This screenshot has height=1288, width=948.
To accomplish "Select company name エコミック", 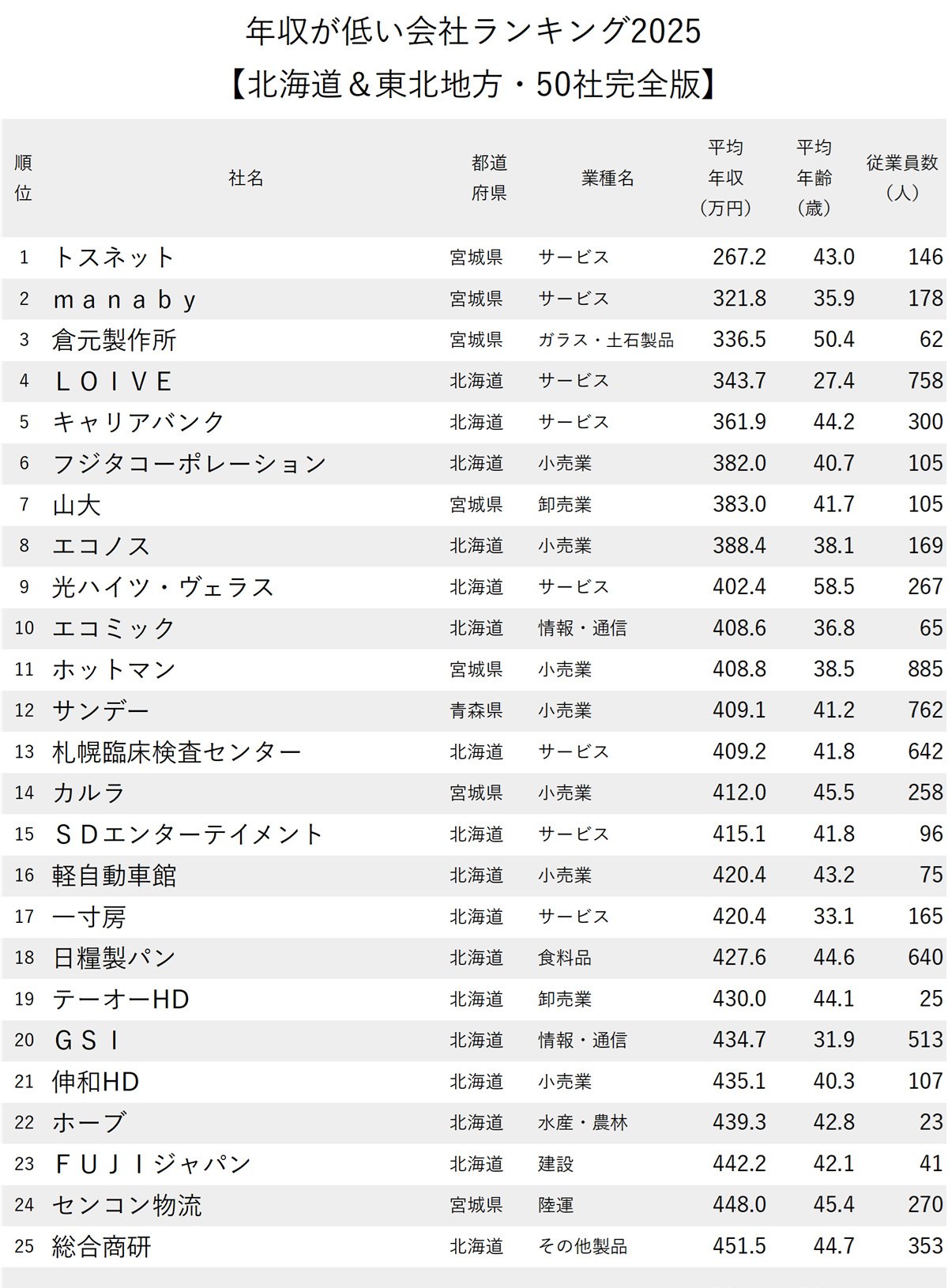I will pos(114,628).
